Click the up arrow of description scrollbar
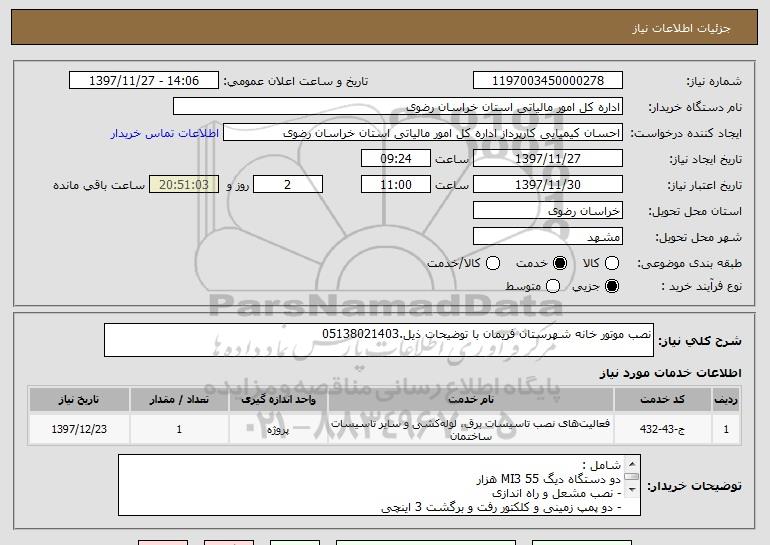This screenshot has height=545, width=770. click(632, 463)
